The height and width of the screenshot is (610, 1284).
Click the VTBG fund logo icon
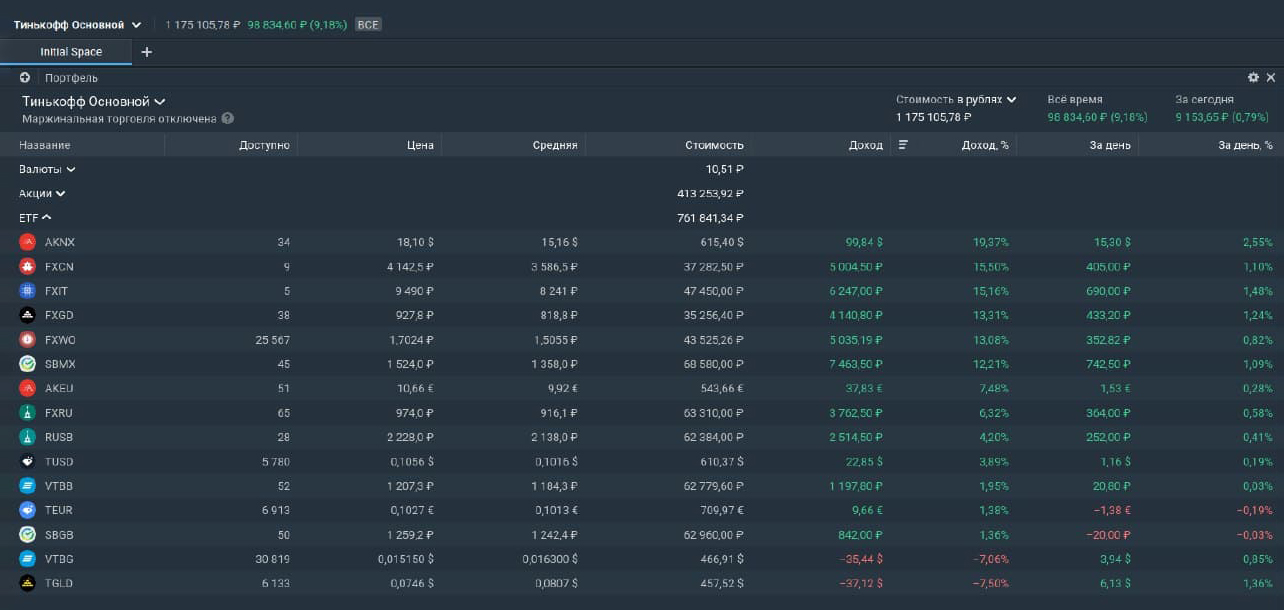(x=27, y=559)
